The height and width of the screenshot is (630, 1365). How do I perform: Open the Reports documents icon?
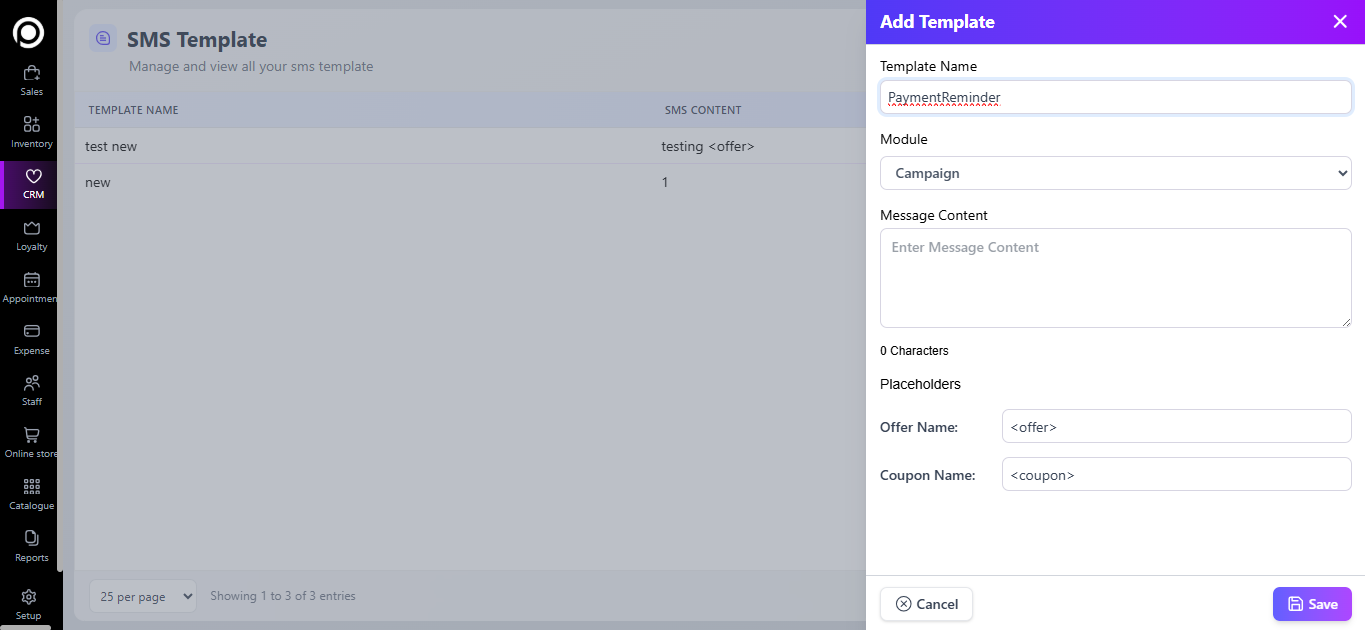pyautogui.click(x=31, y=539)
